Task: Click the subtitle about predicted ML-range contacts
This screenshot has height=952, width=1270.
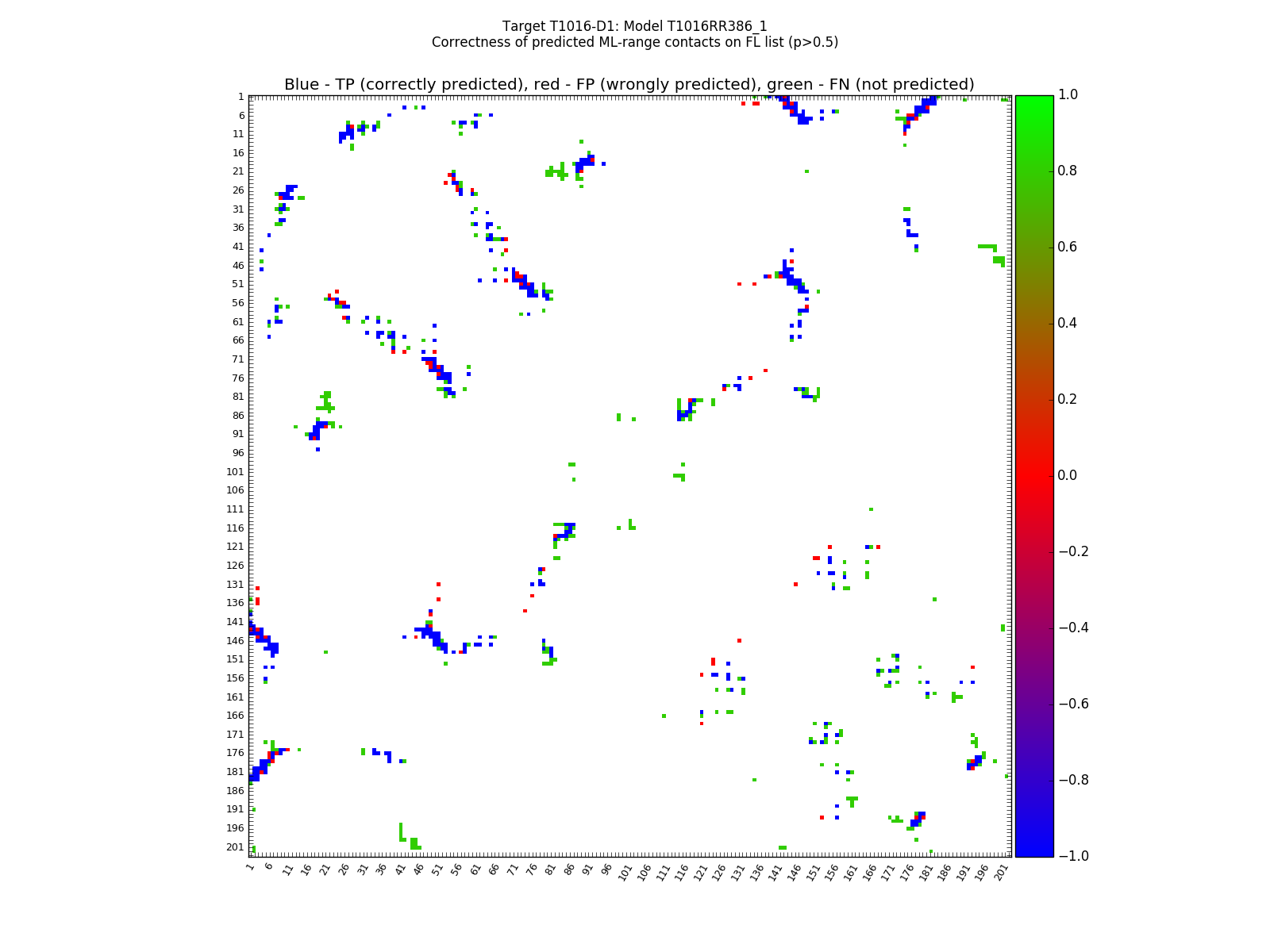Action: tap(634, 42)
